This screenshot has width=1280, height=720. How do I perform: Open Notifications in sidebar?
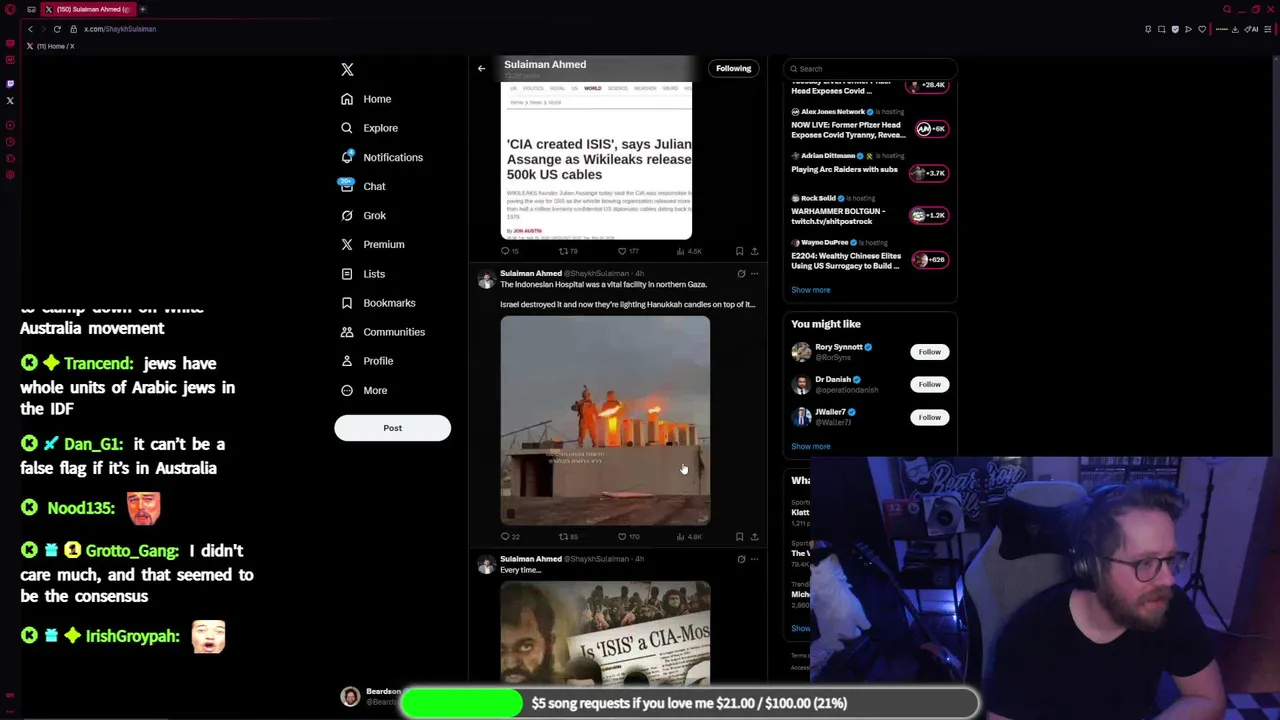(381, 157)
